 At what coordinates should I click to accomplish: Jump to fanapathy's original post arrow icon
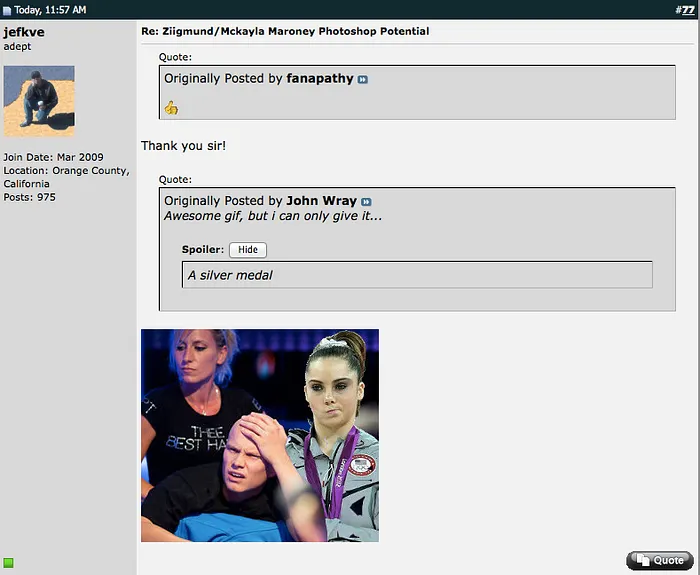(x=362, y=79)
